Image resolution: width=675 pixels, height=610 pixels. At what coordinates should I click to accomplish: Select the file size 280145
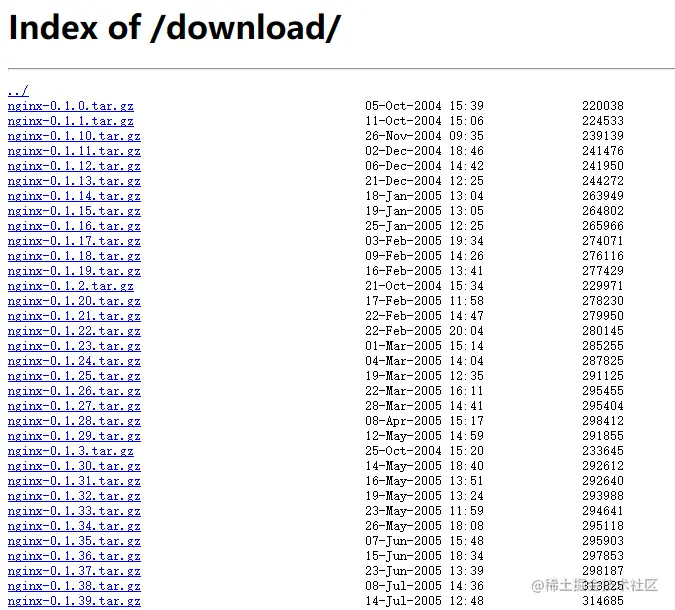pyautogui.click(x=603, y=331)
